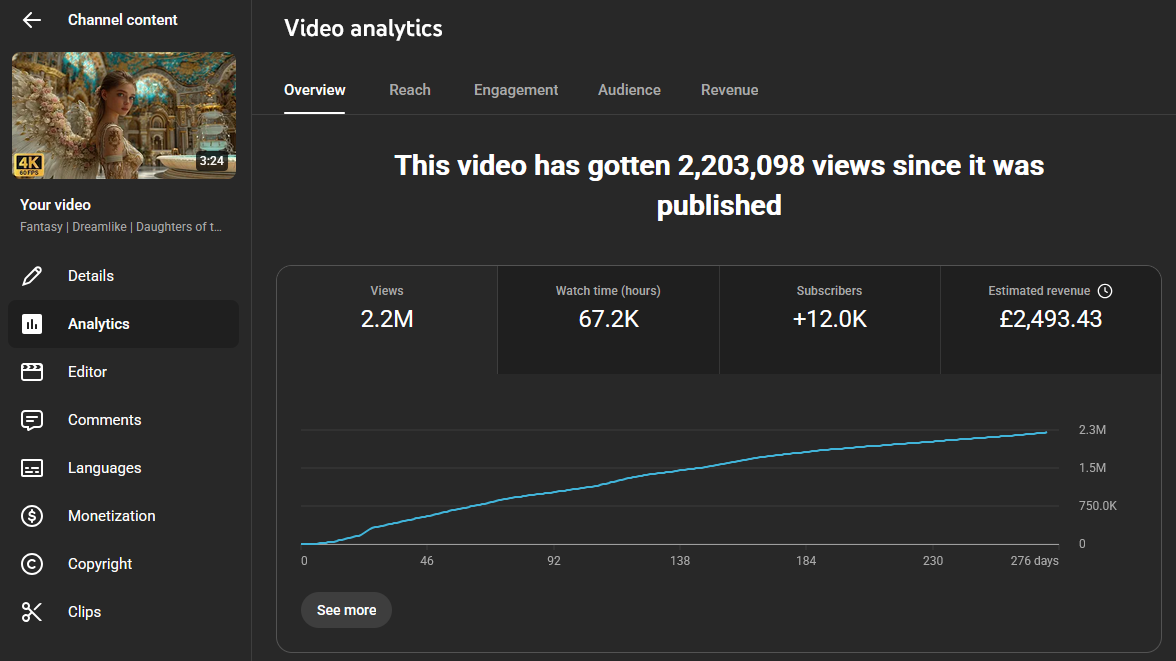Viewport: 1176px width, 661px height.
Task: Select the Watch time (hours) card
Action: (x=608, y=320)
